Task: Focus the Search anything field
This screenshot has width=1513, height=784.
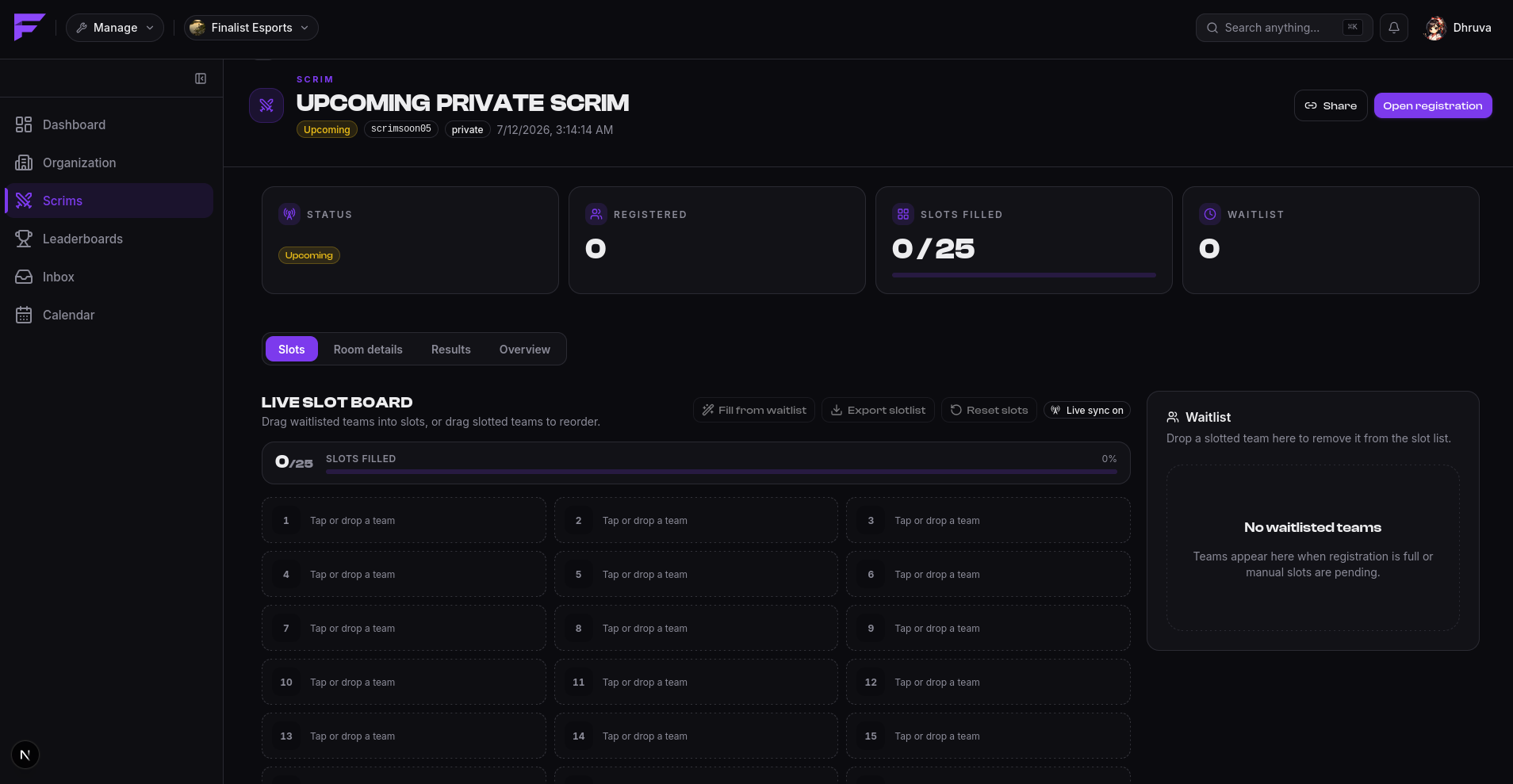Action: [1284, 28]
